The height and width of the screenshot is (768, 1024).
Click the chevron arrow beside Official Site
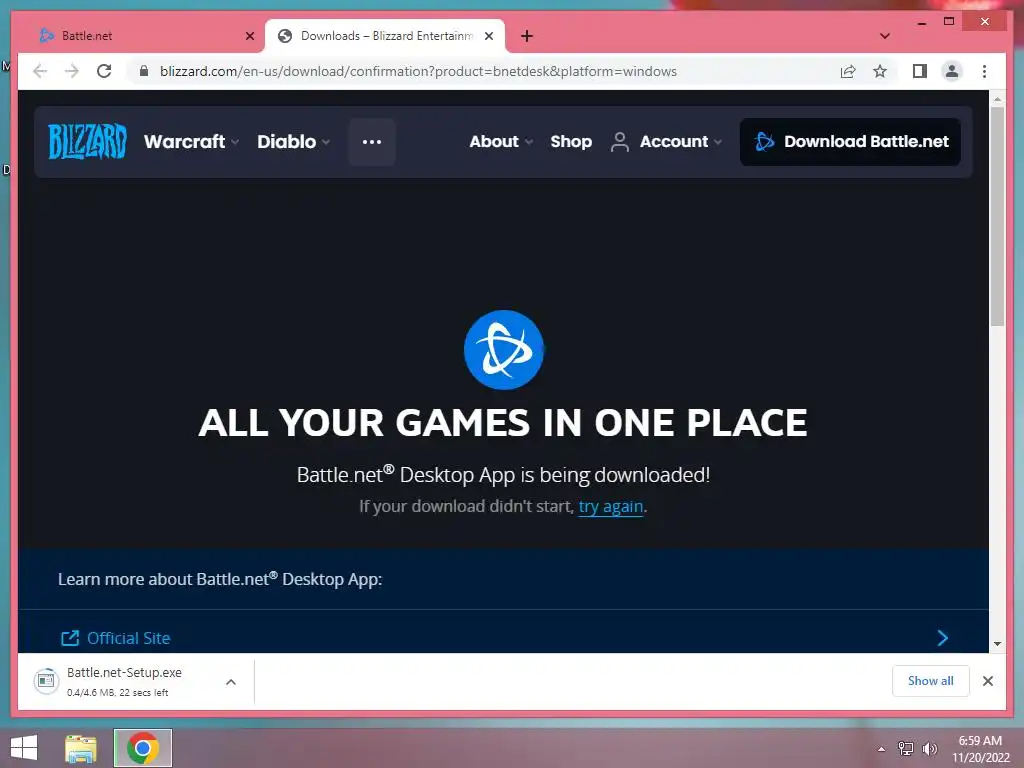(x=942, y=638)
